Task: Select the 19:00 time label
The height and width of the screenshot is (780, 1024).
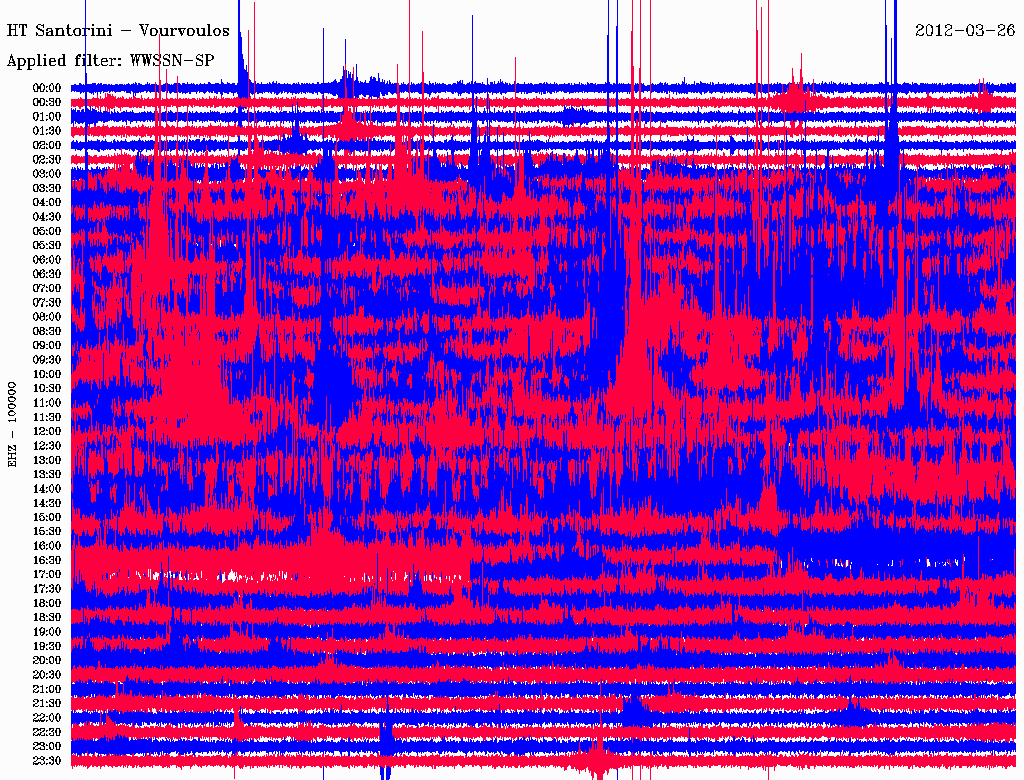Action: 47,632
